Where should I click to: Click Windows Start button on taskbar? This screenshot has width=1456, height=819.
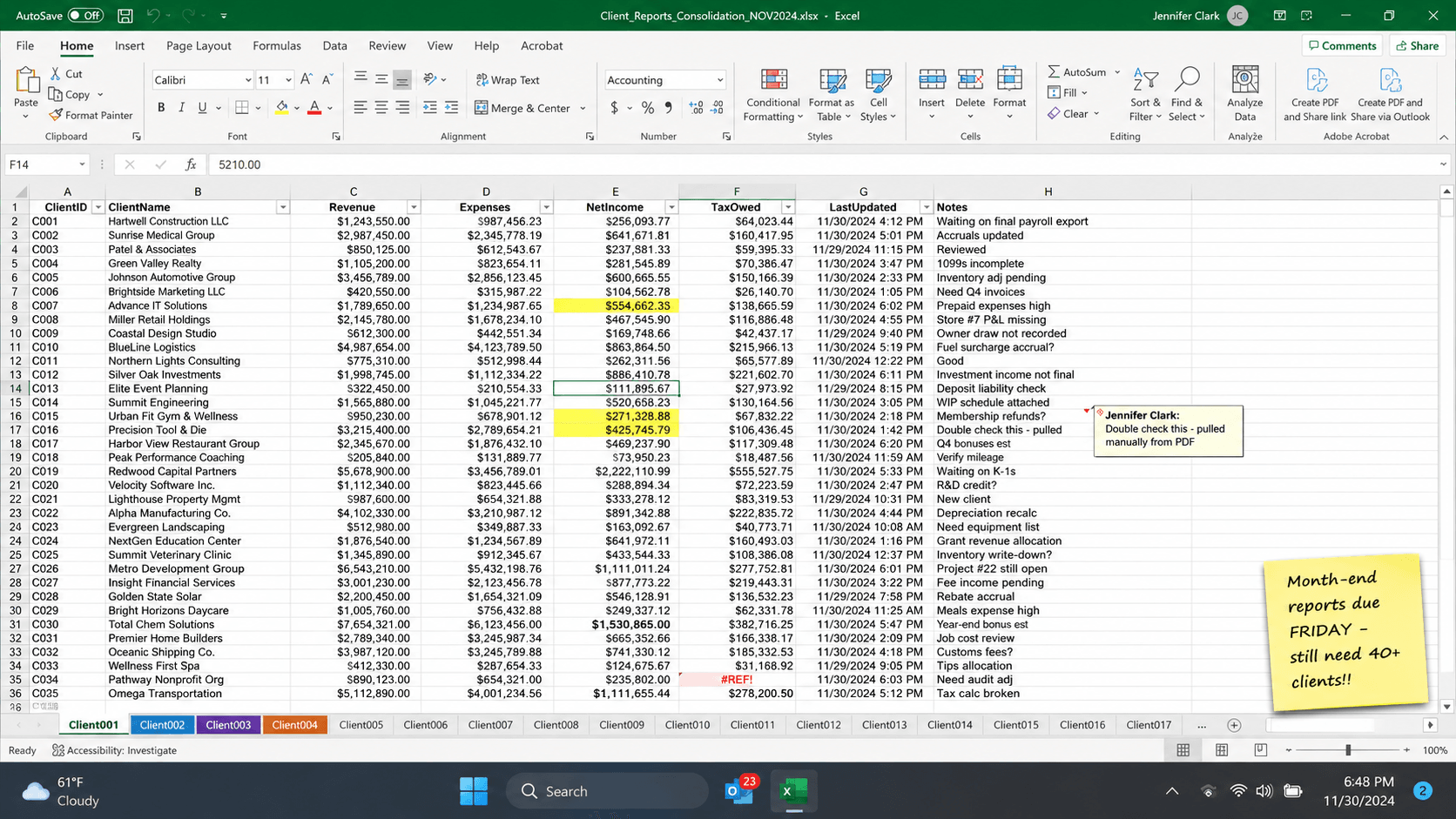point(474,791)
